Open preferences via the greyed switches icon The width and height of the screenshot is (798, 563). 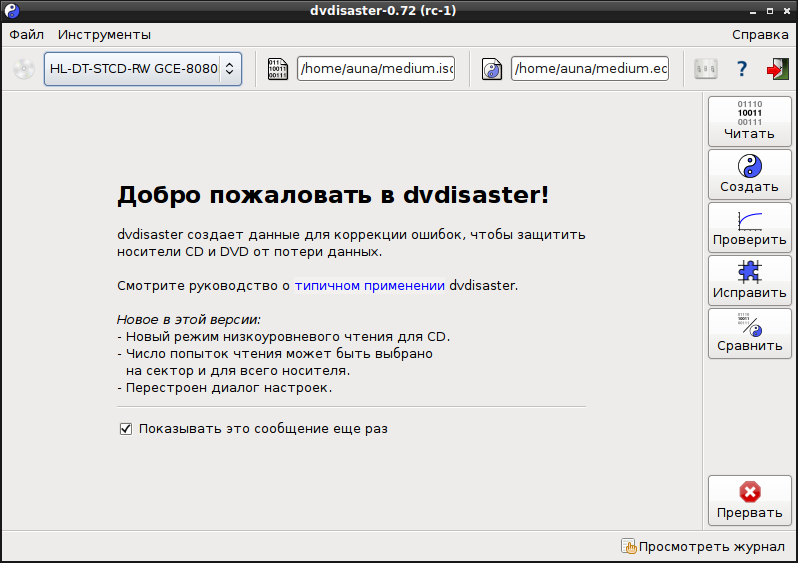(706, 69)
